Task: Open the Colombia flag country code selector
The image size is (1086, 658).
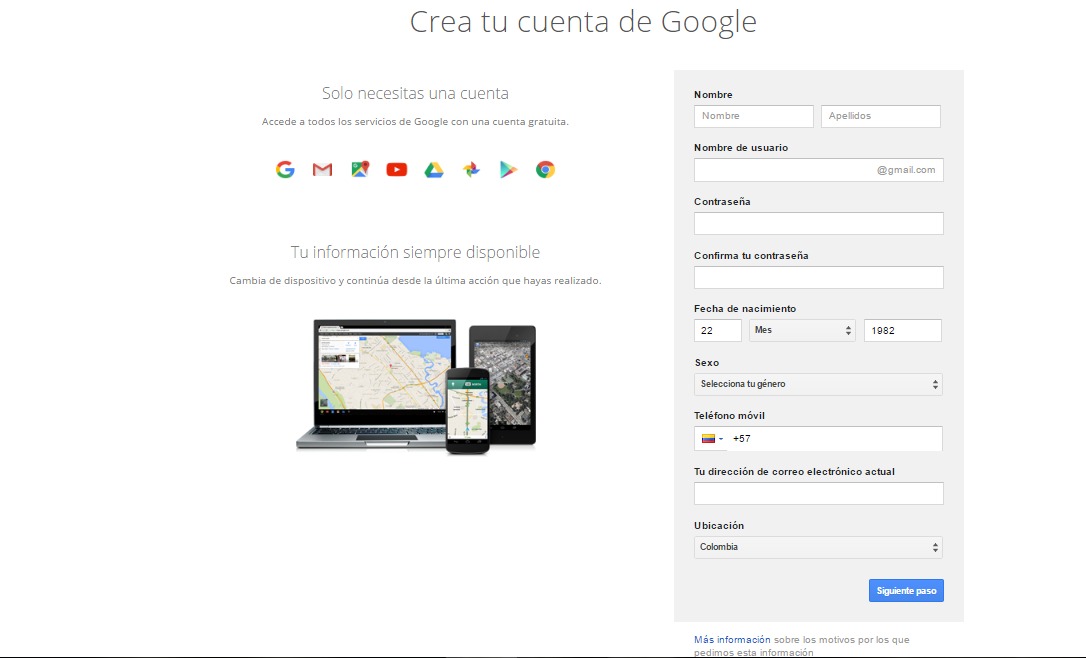Action: (713, 439)
